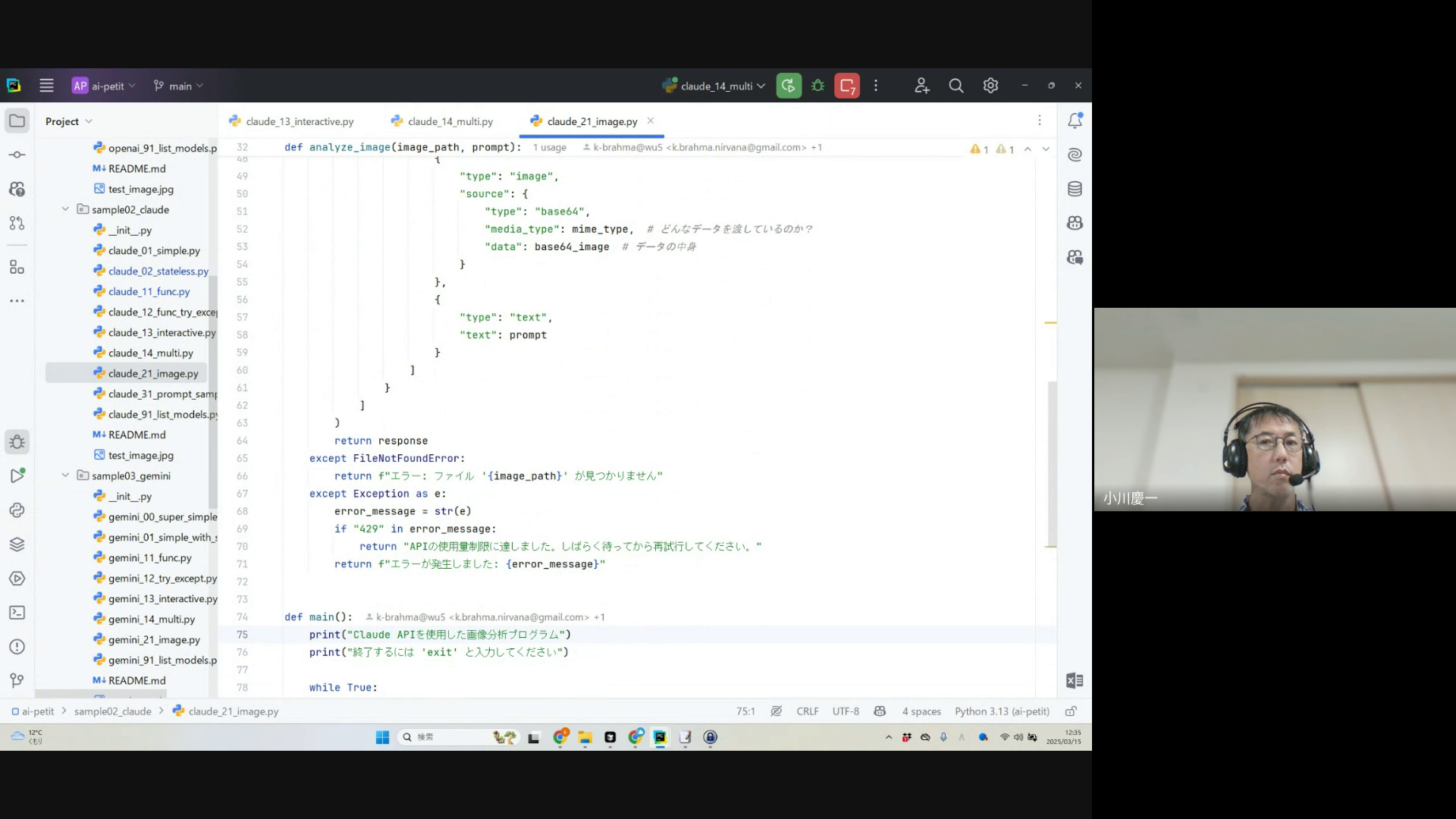Open gemini_21_image.py in project tree

[x=154, y=639]
